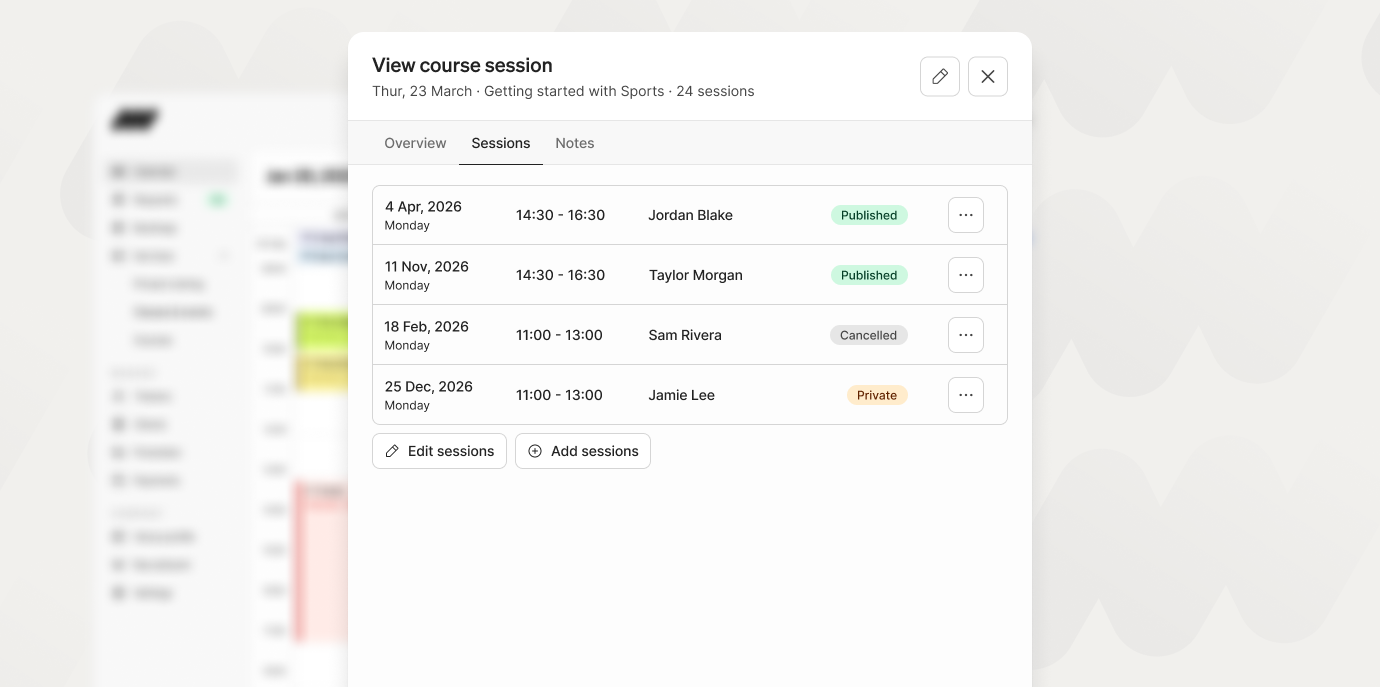Open more options for Jamie Lee session
Image resolution: width=1380 pixels, height=687 pixels.
pyautogui.click(x=965, y=395)
